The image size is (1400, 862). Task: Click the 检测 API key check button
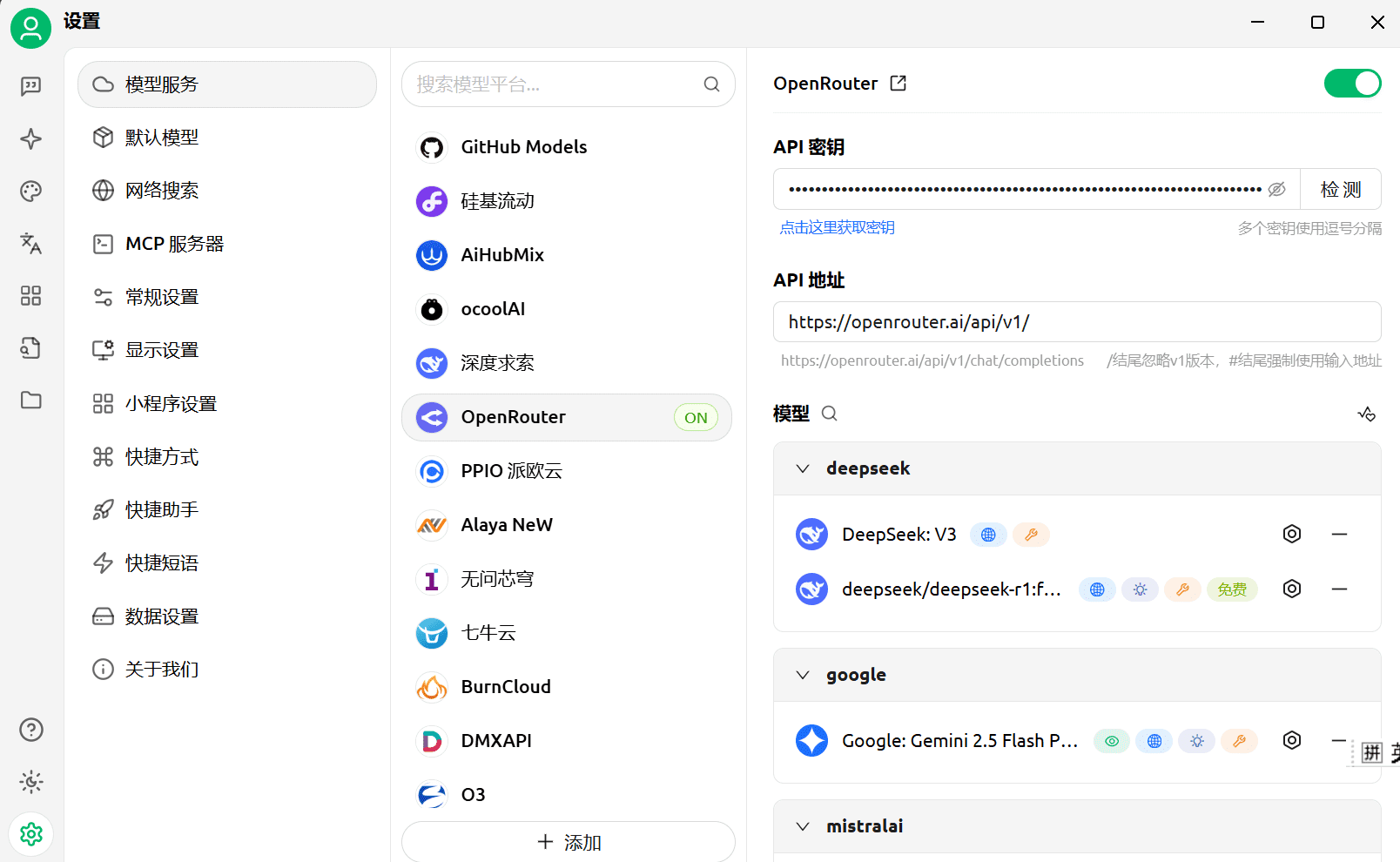pos(1340,190)
